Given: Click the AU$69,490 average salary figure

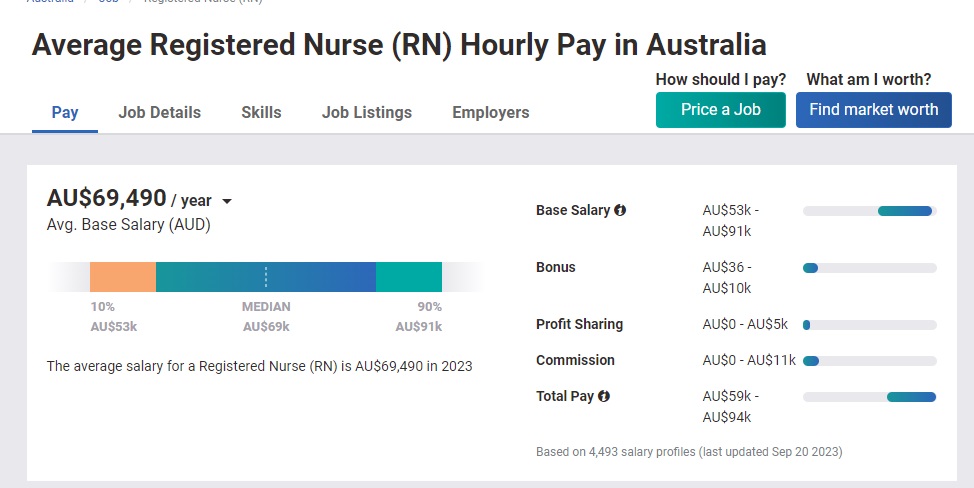Looking at the screenshot, I should (x=107, y=198).
